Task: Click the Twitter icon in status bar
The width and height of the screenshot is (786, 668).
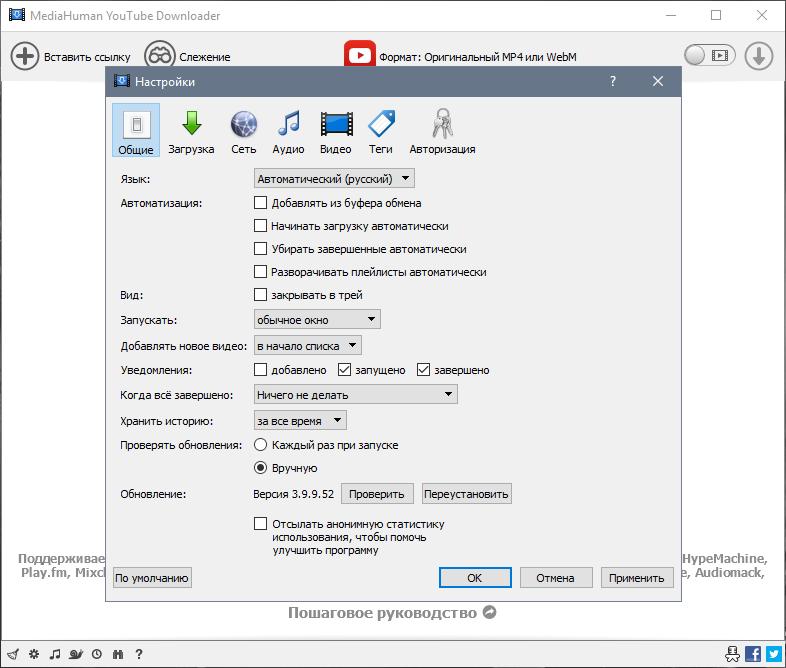Action: pyautogui.click(x=774, y=654)
